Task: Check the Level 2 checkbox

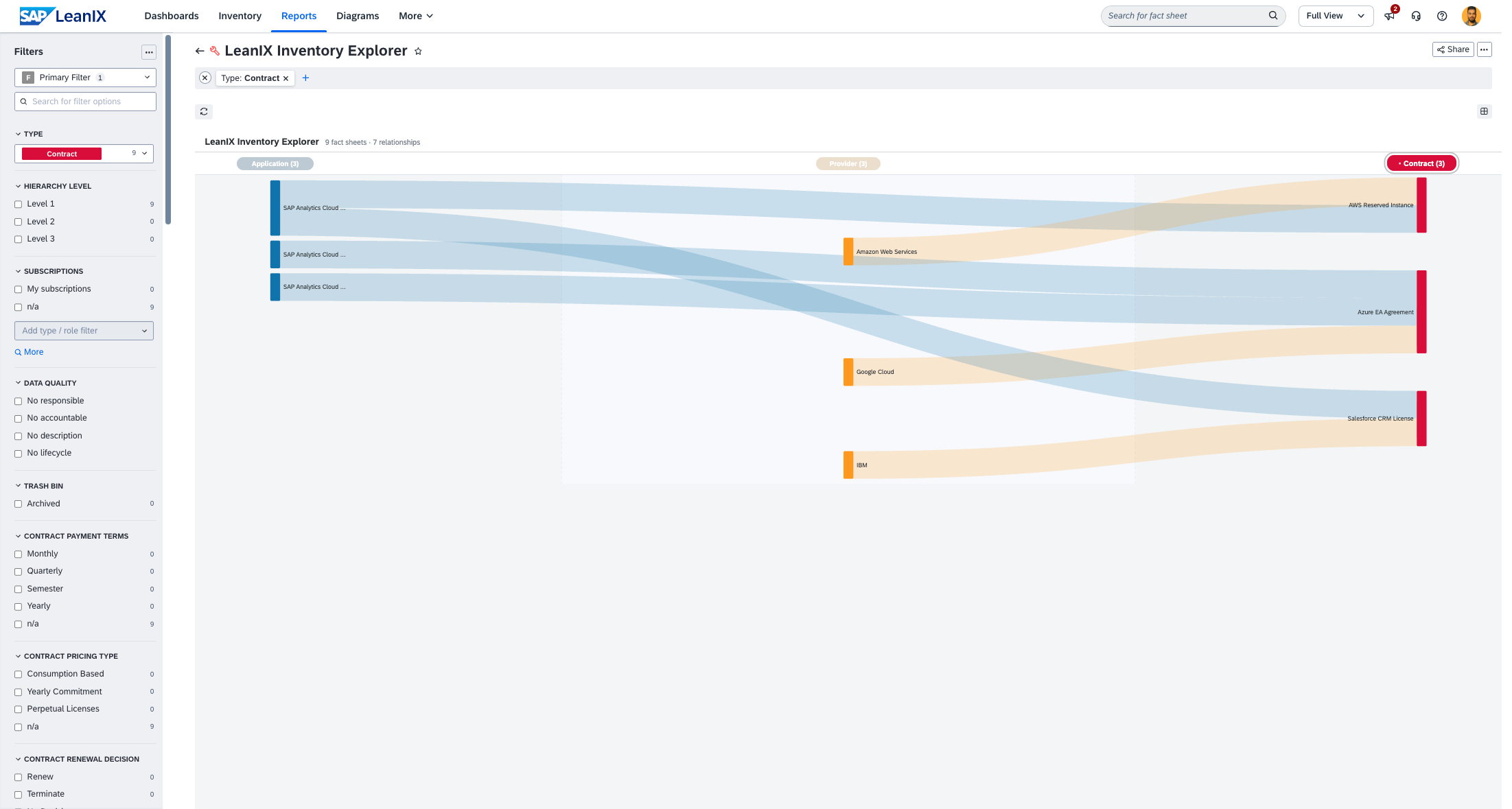Action: 19,222
